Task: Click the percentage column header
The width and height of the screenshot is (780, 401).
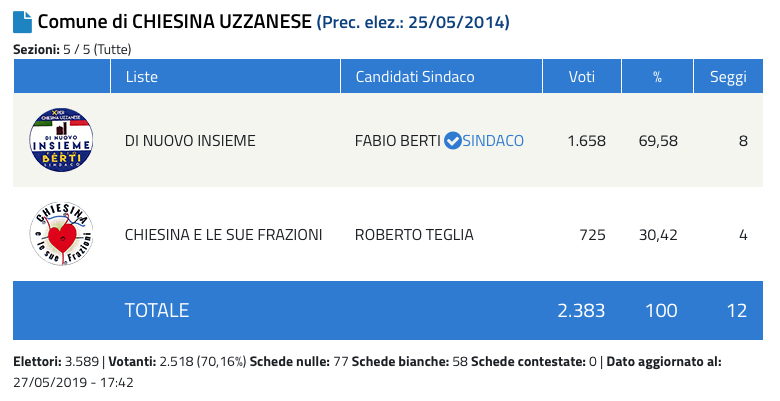Action: (658, 76)
